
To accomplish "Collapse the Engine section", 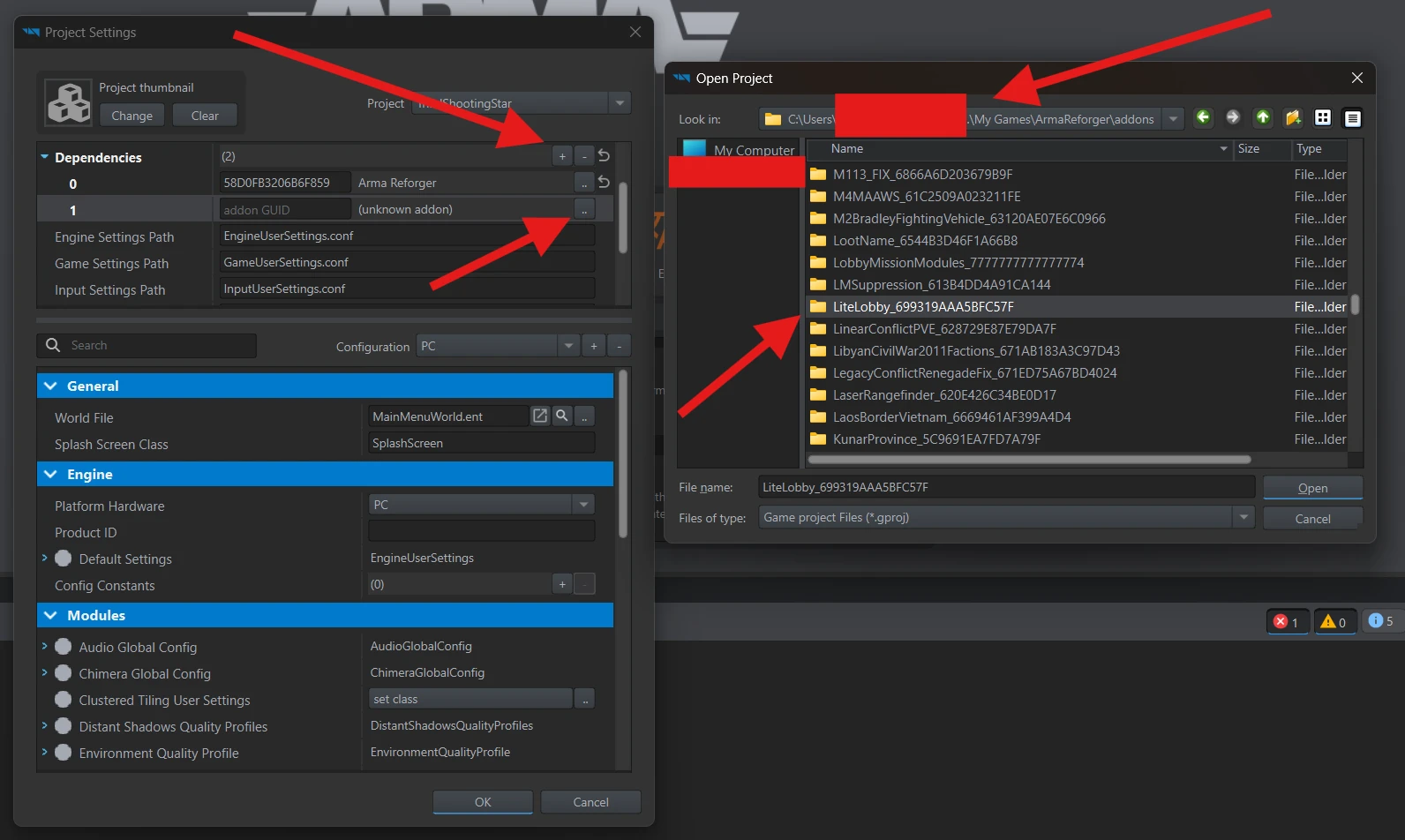I will (50, 474).
